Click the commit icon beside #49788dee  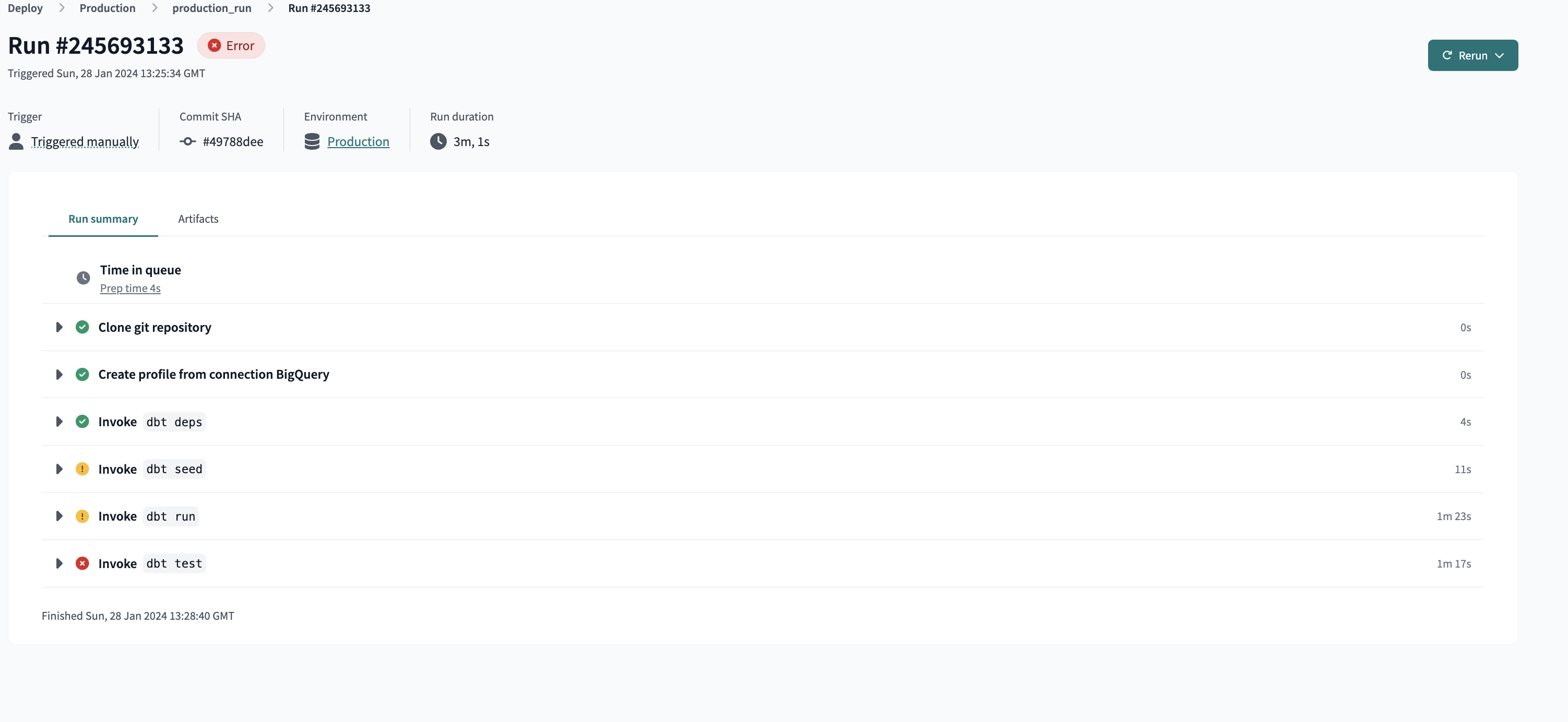pyautogui.click(x=188, y=142)
